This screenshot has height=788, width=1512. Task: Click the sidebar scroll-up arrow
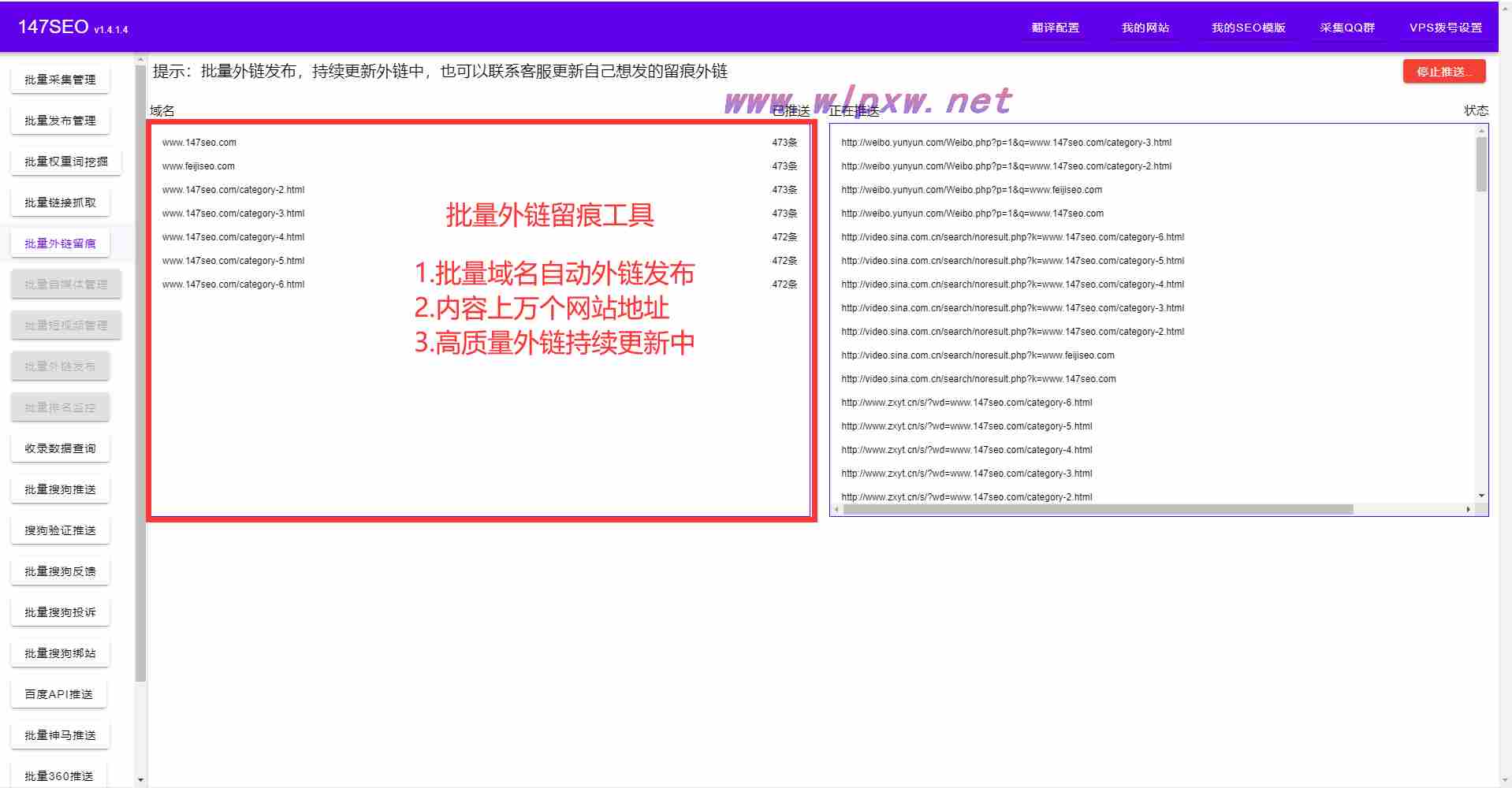tap(140, 59)
